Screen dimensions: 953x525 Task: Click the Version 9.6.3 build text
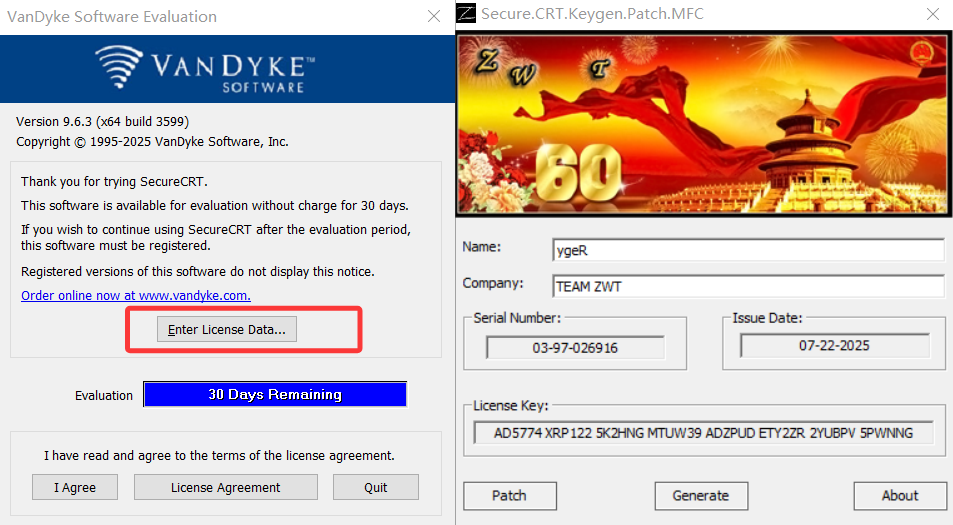click(103, 122)
